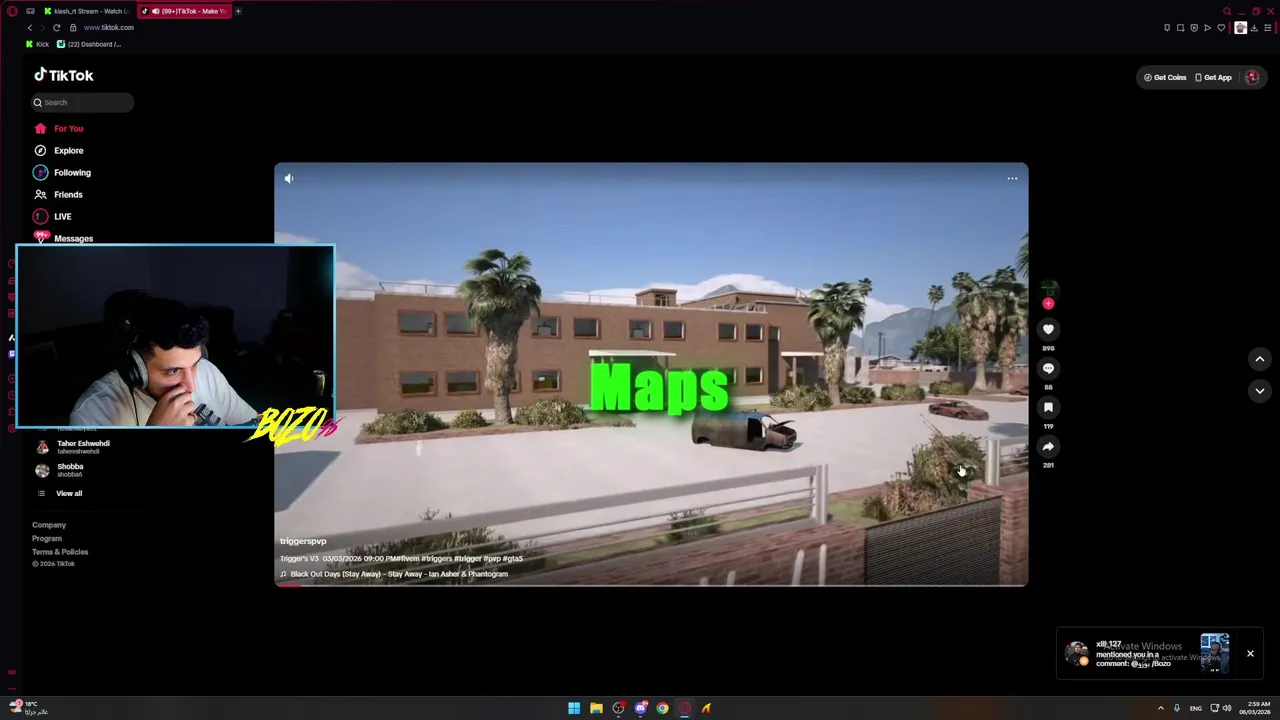This screenshot has height=720, width=1280.
Task: Open the workspaces icon beside the Opera logo
Action: (x=30, y=11)
